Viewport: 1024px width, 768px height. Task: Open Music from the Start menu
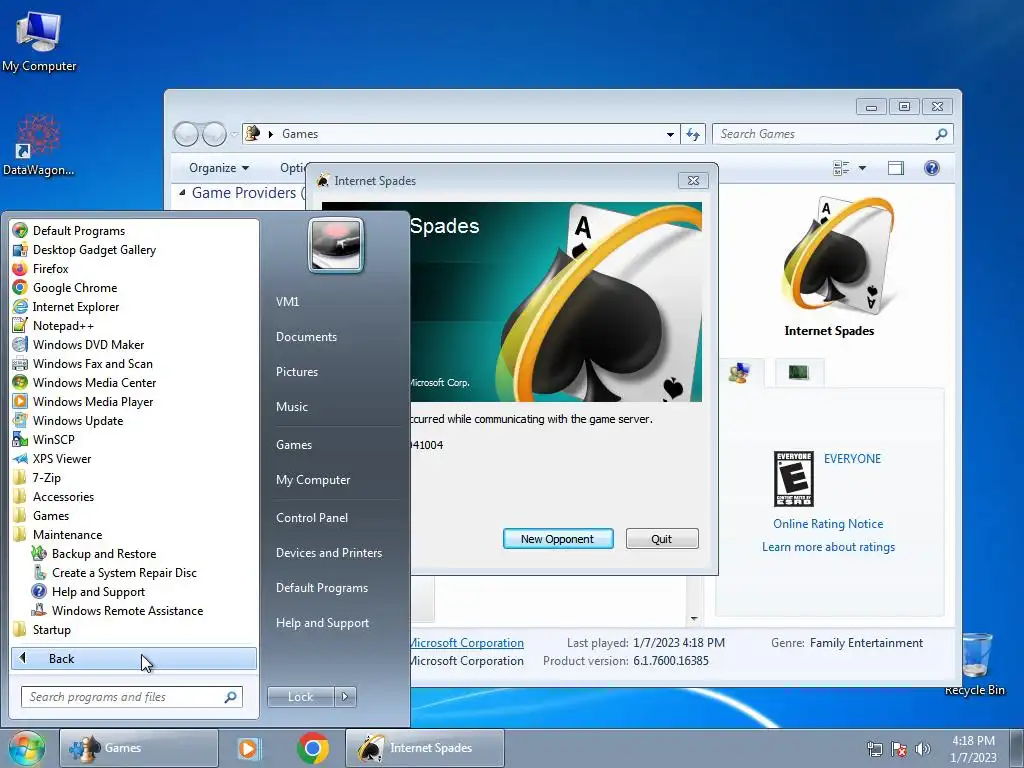pyautogui.click(x=291, y=407)
